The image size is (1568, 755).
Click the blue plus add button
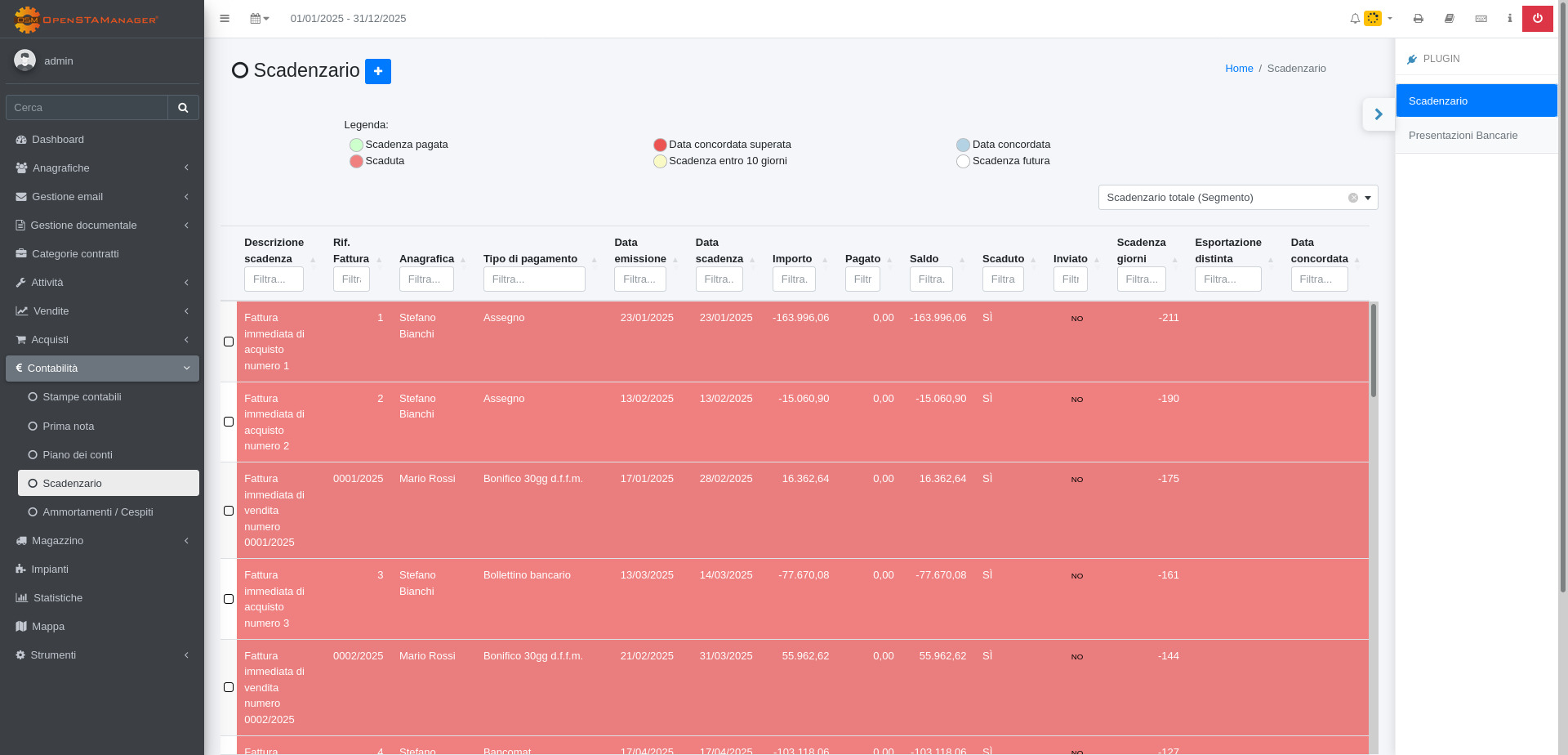click(377, 71)
